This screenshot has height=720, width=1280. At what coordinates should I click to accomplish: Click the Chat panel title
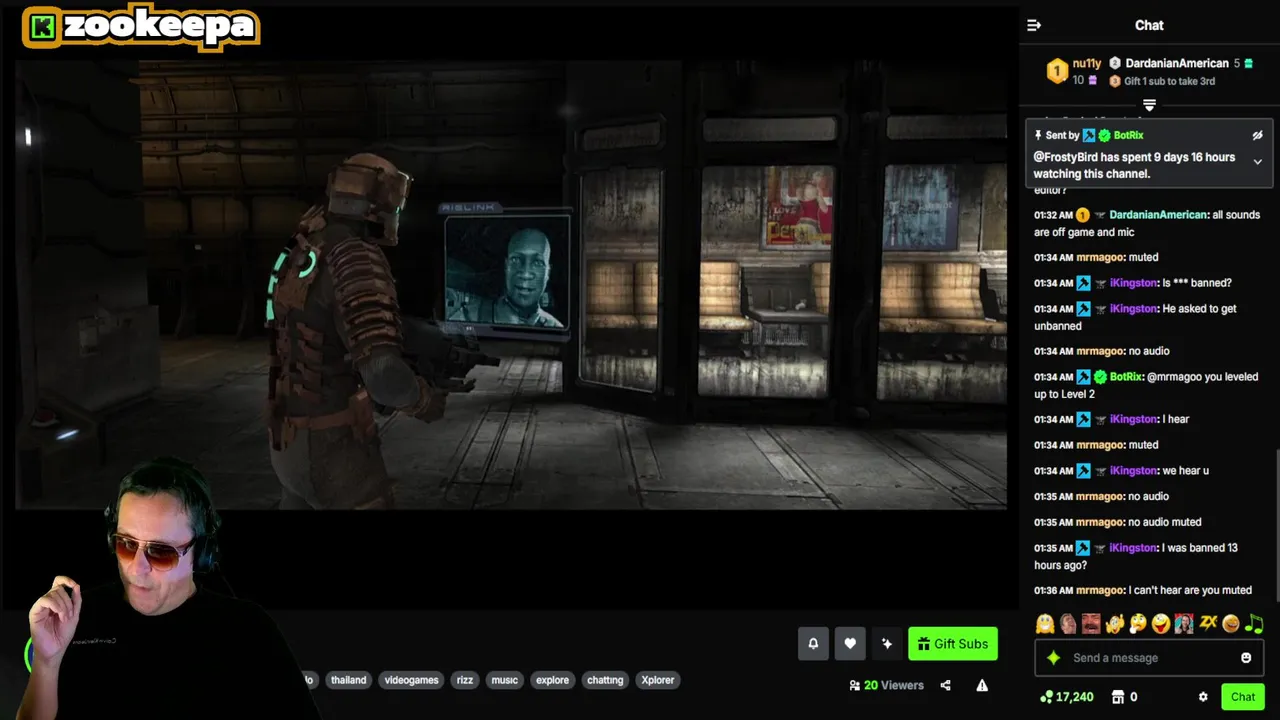(1149, 25)
